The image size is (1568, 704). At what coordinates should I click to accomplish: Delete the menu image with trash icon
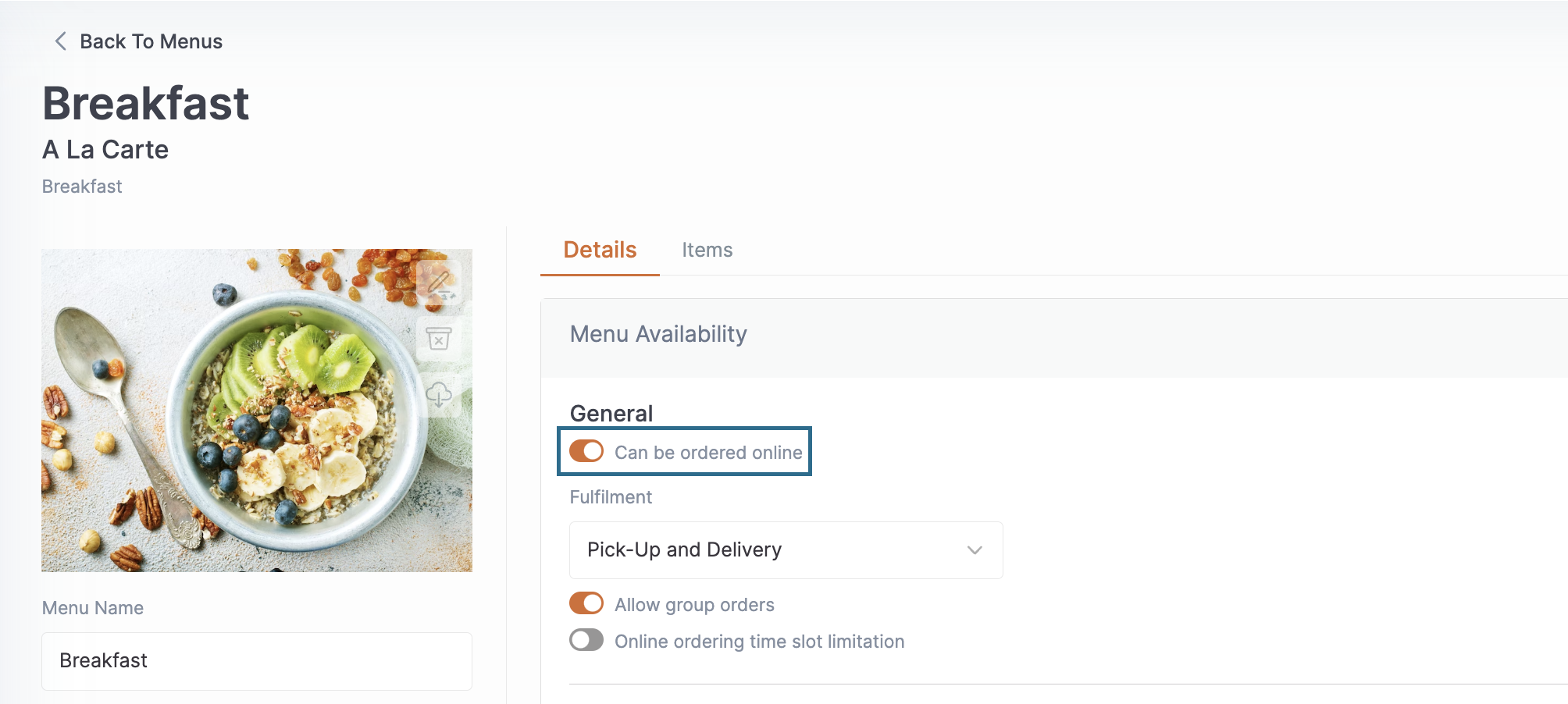(x=439, y=339)
